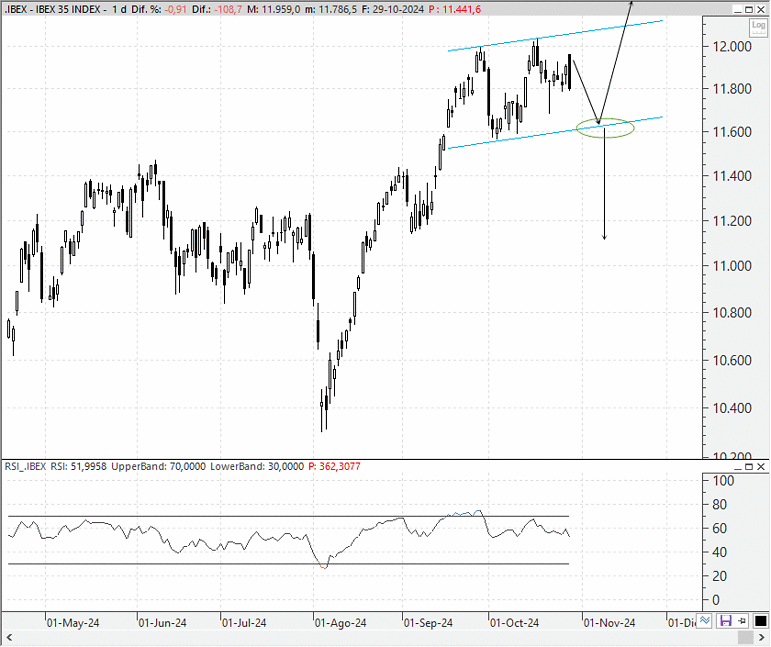
Task: Click the RSI axis label 80
Action: click(719, 504)
